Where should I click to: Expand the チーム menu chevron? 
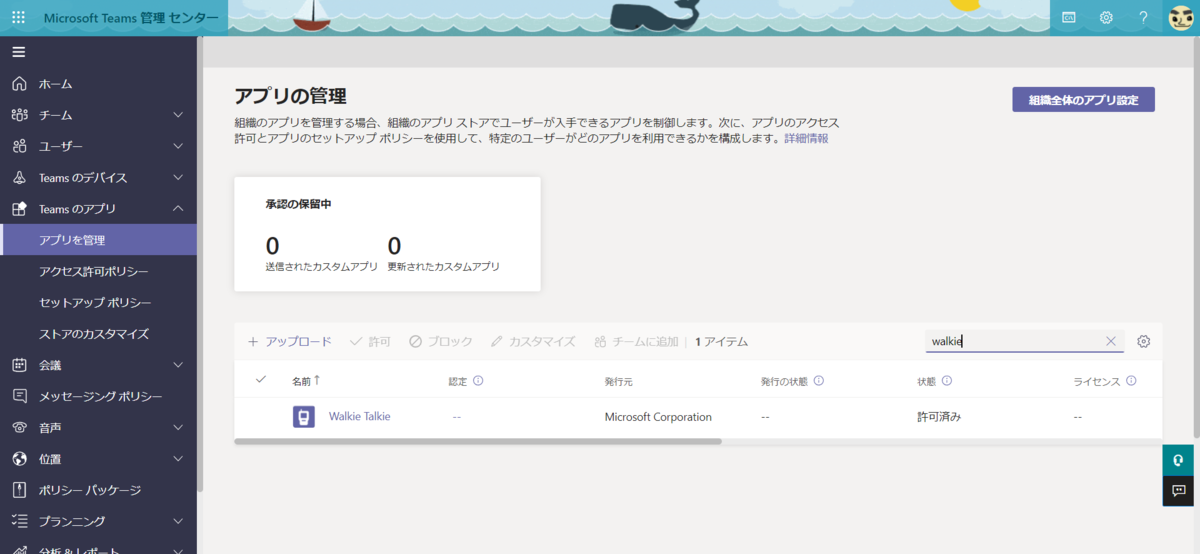178,115
